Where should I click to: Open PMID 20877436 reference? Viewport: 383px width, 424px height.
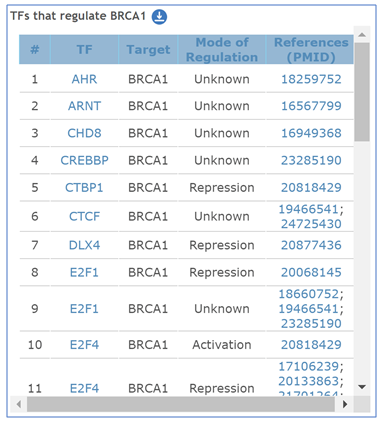tap(311, 245)
